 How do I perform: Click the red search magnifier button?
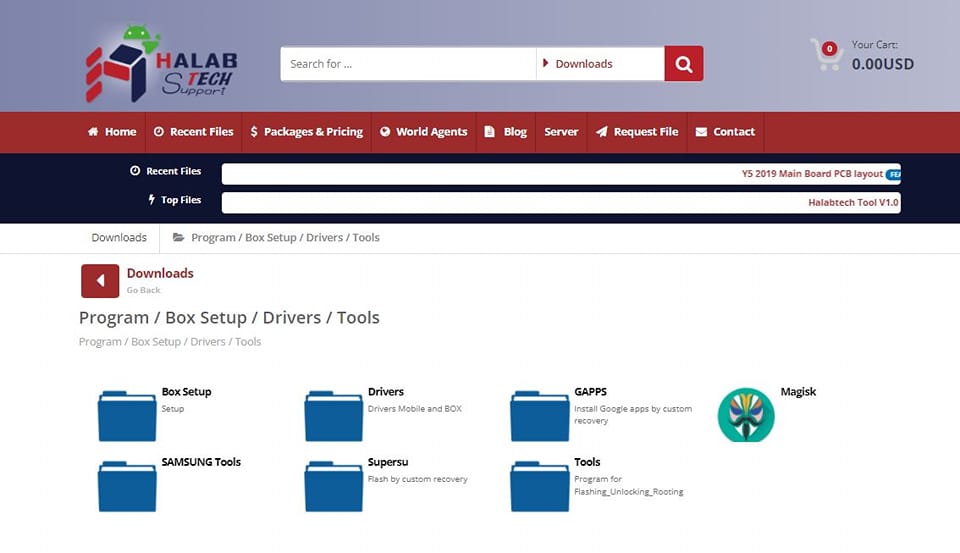pos(684,64)
